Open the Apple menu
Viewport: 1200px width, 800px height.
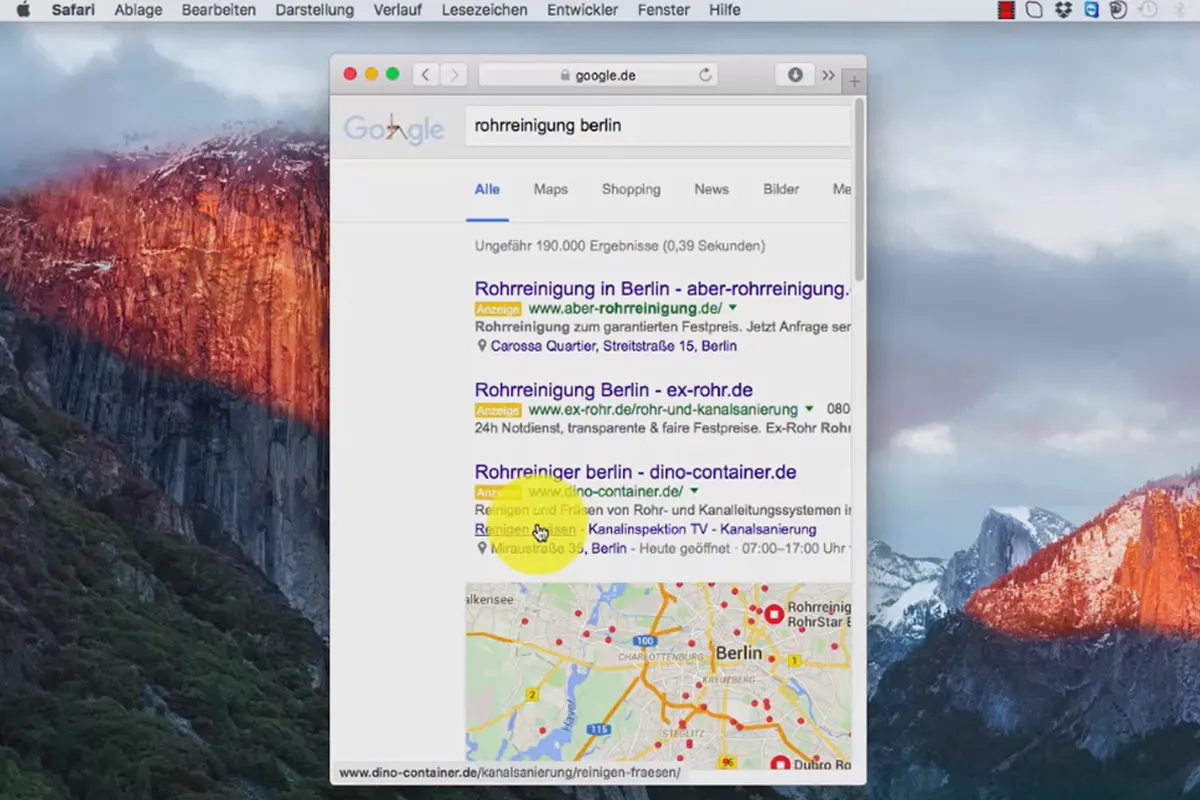23,10
